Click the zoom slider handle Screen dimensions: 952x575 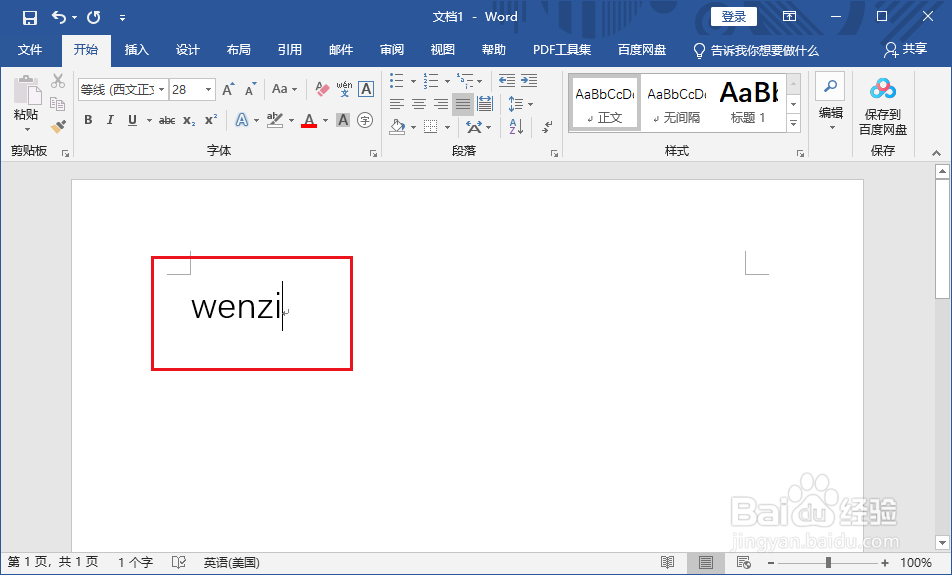point(828,563)
